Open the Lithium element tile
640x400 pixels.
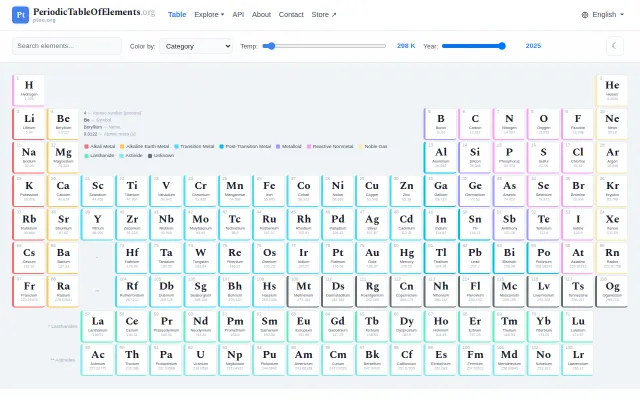pyautogui.click(x=29, y=124)
